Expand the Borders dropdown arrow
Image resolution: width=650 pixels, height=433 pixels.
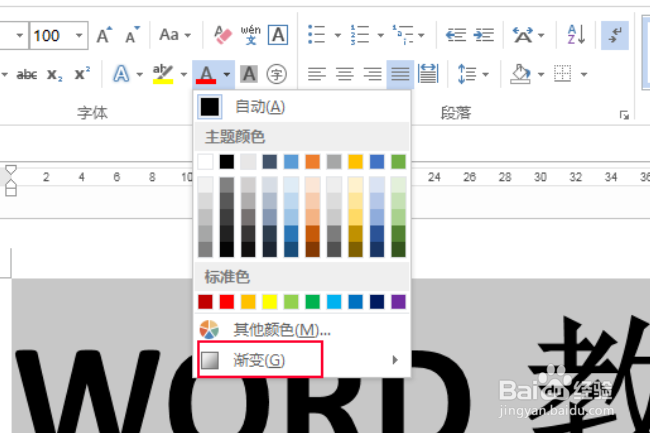click(584, 75)
